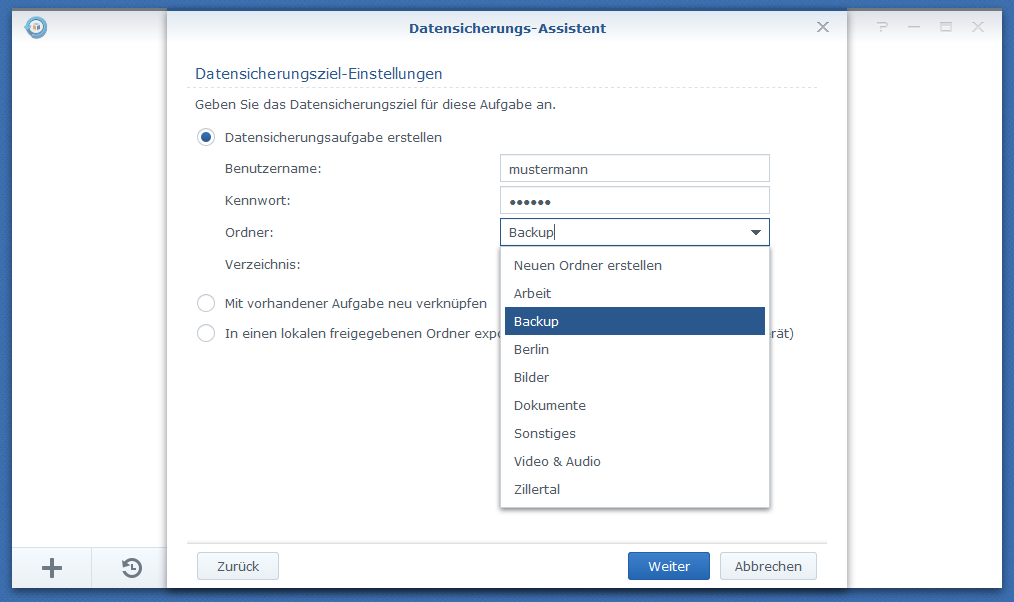Select the Berlin folder from the dropdown

(531, 349)
